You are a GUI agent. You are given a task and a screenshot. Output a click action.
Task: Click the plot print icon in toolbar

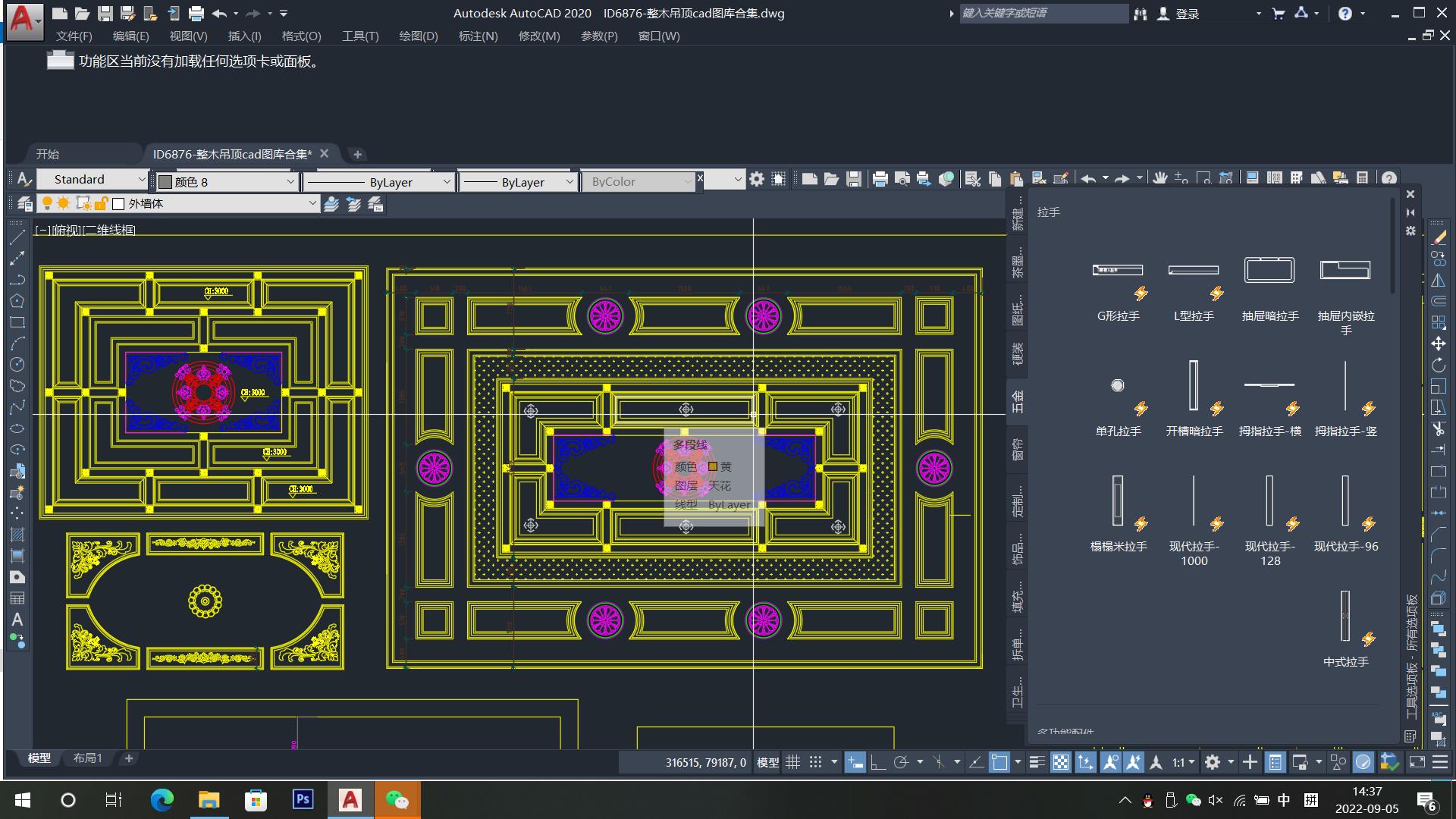[880, 179]
